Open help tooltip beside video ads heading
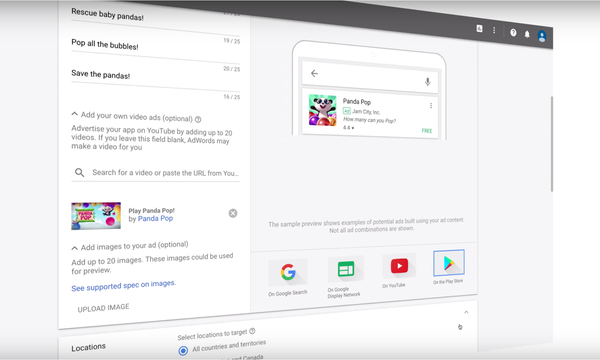This screenshot has width=600, height=360. click(198, 119)
